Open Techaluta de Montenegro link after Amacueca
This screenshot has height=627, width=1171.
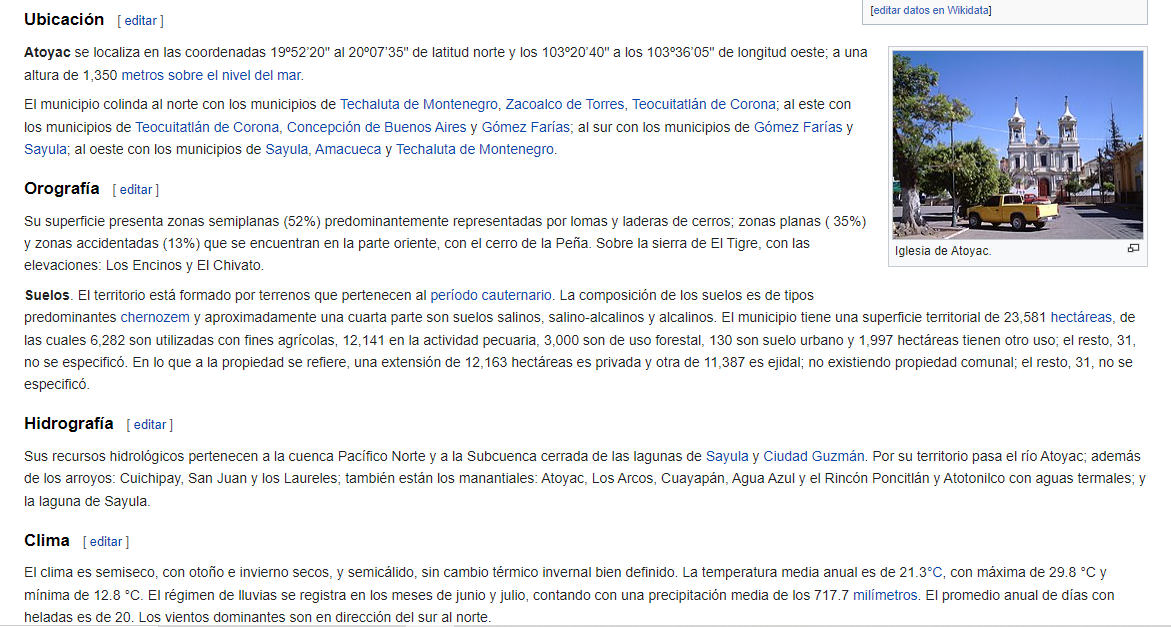[x=475, y=149]
